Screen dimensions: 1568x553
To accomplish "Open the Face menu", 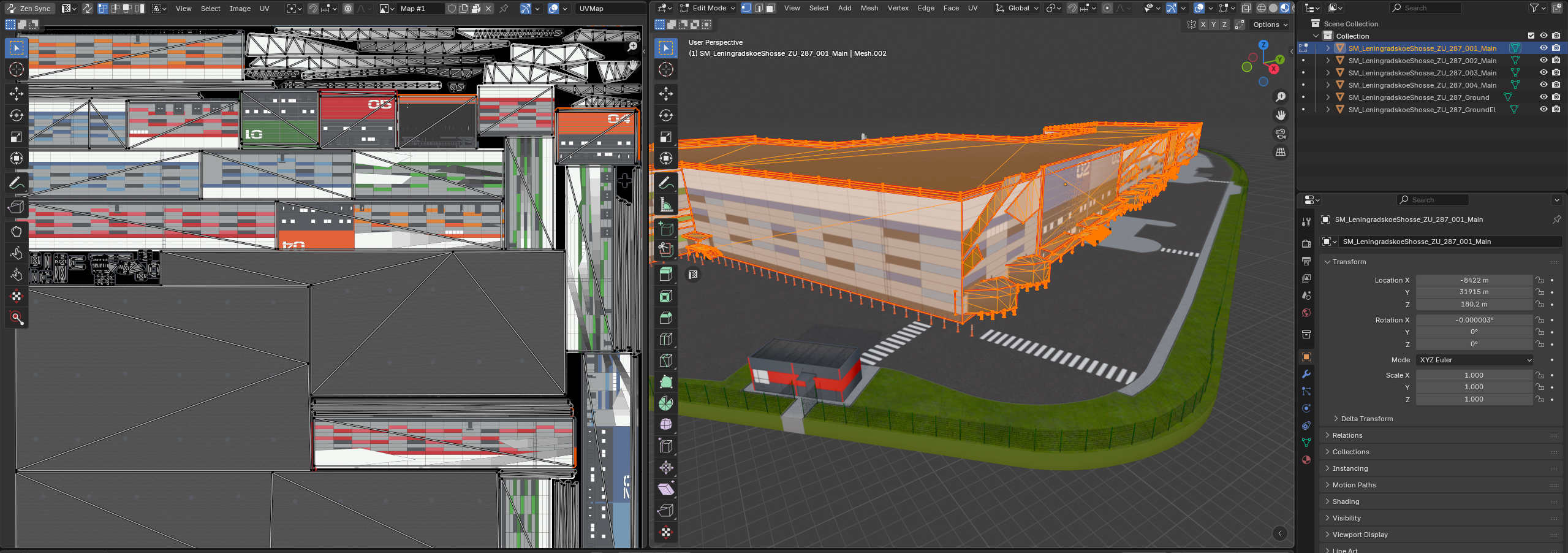I will [951, 8].
